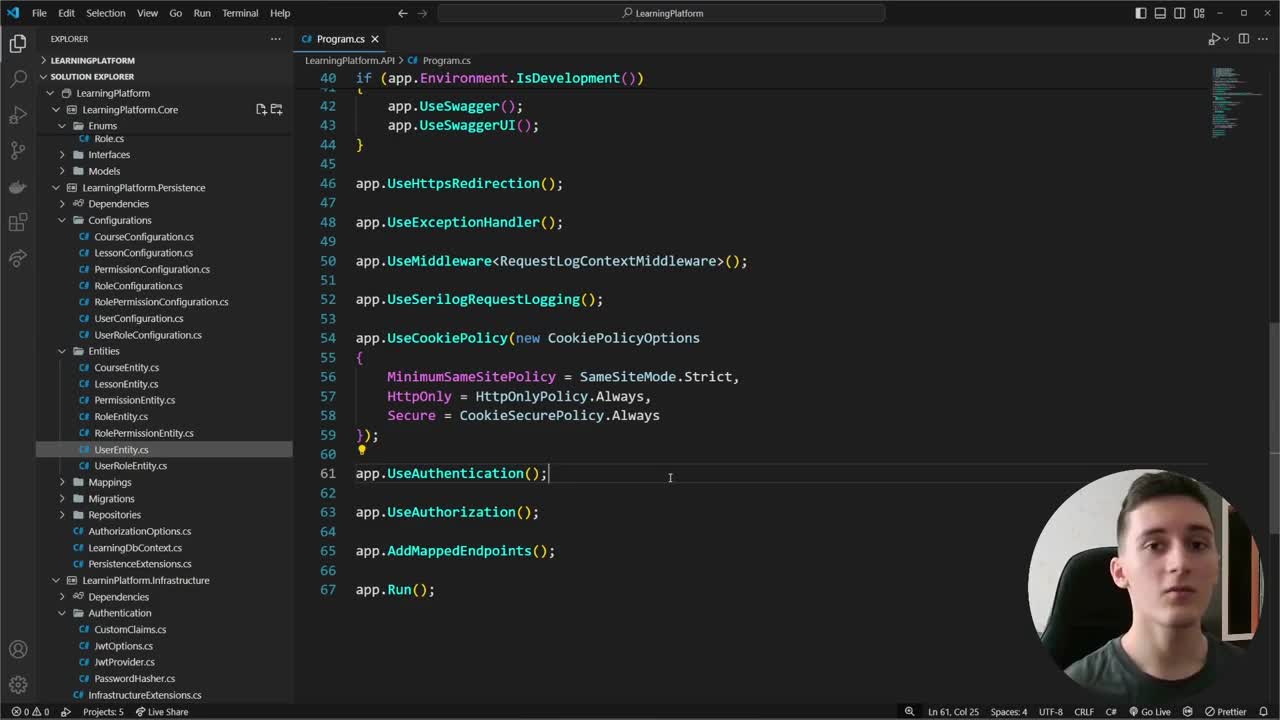
Task: Open LearningDbContext.cs file
Action: (135, 548)
